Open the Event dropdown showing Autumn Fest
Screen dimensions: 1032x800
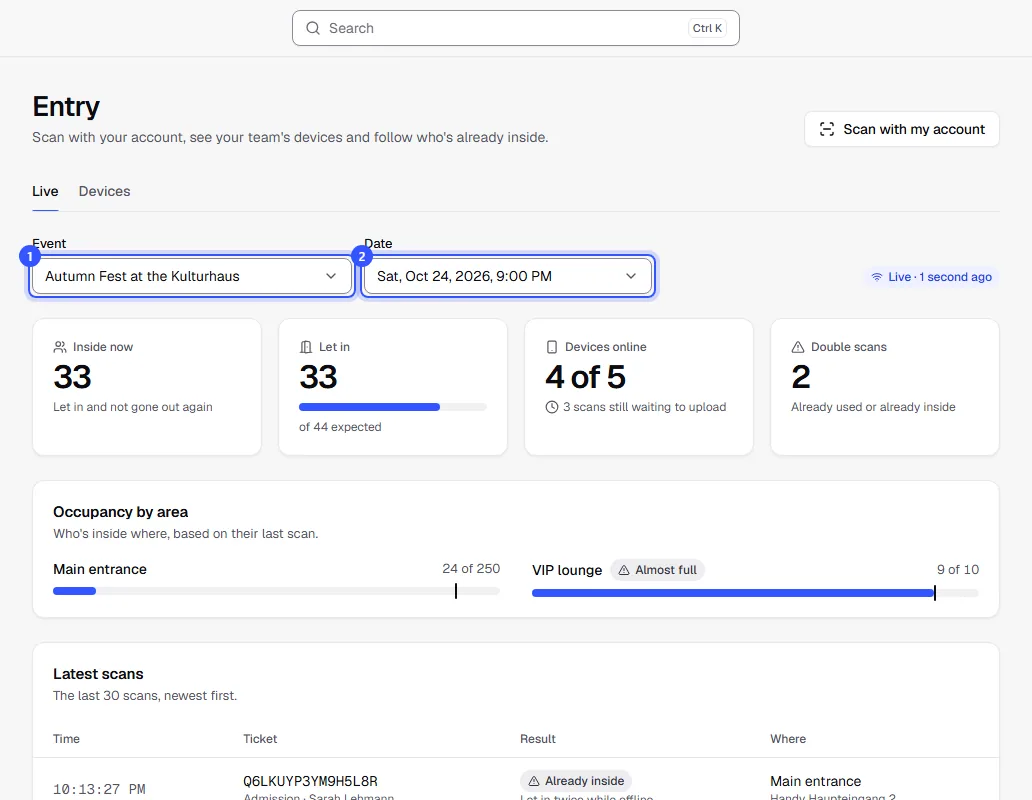tap(192, 276)
